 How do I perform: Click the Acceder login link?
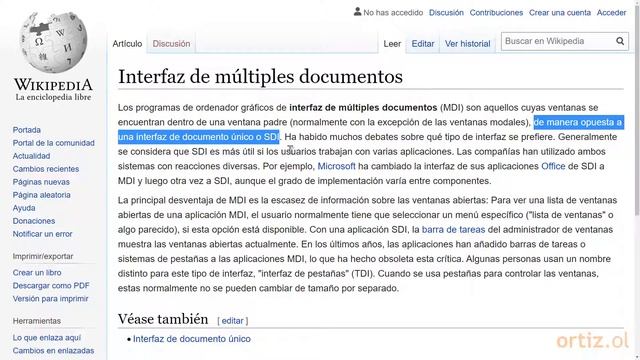tap(611, 13)
